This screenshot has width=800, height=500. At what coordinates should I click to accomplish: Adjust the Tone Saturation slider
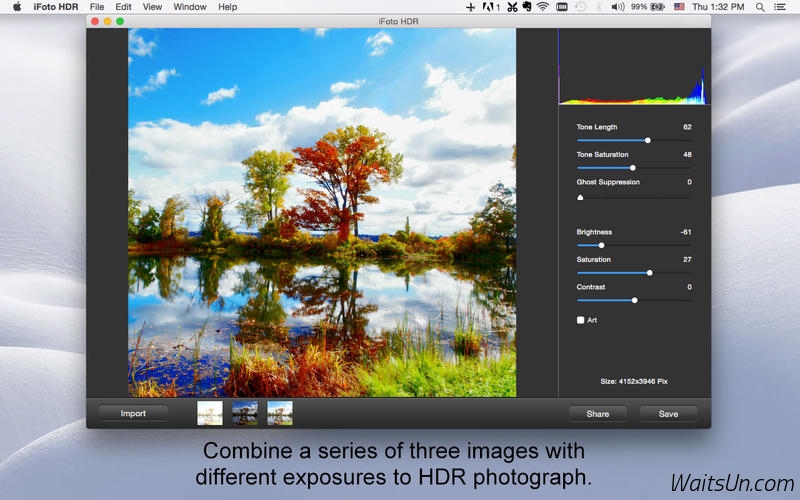point(634,168)
